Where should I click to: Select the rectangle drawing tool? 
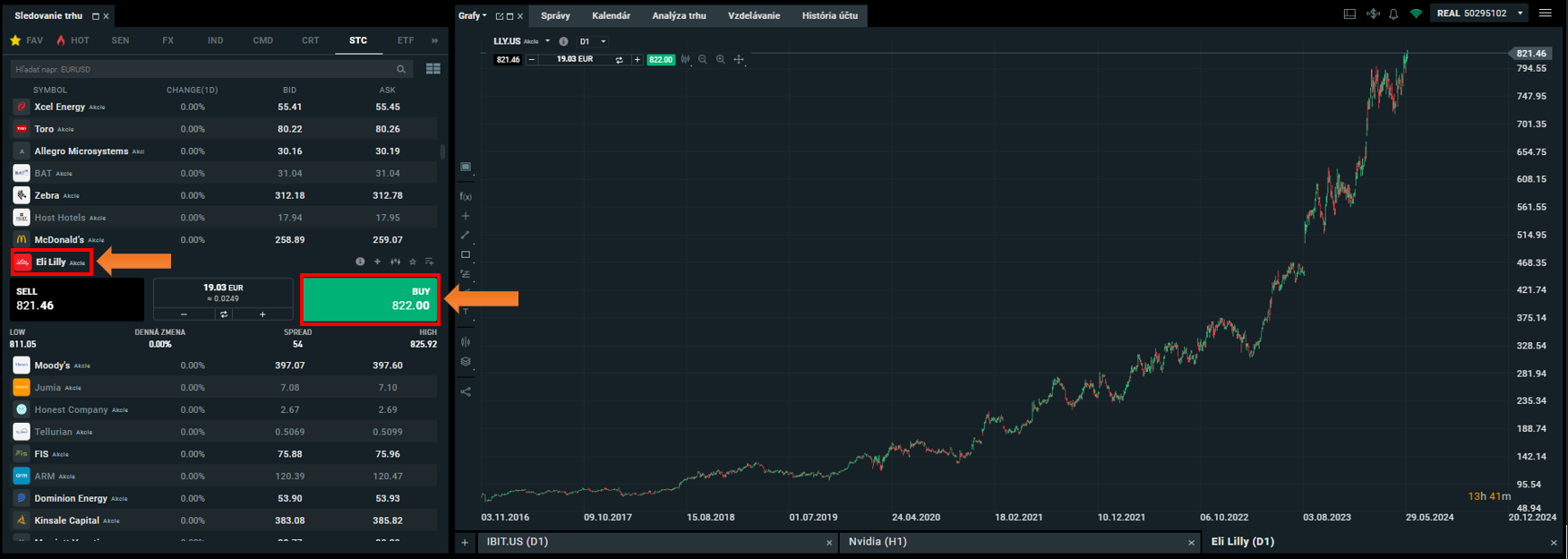pos(466,255)
